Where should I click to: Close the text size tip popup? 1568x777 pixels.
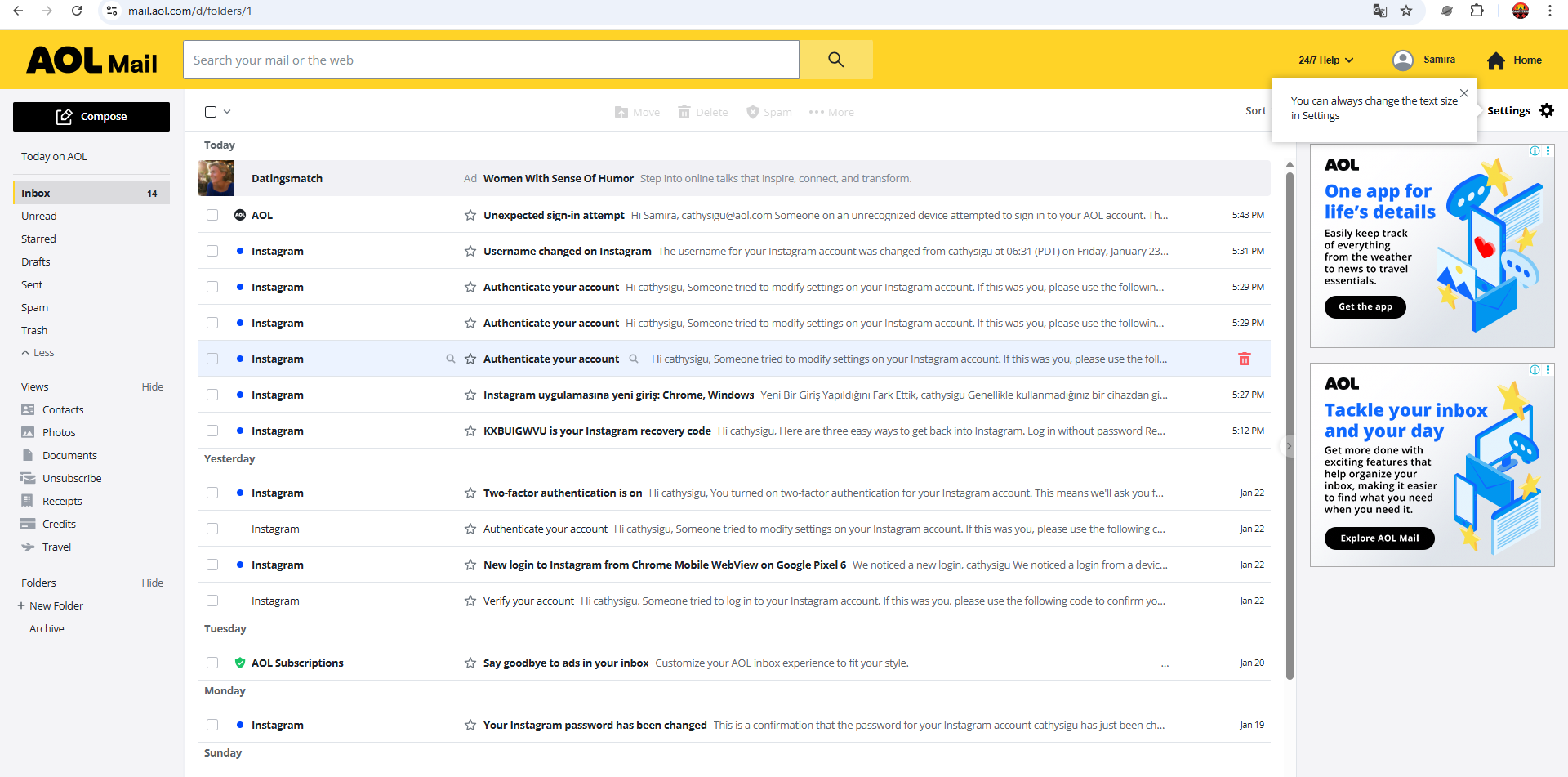click(x=1464, y=93)
